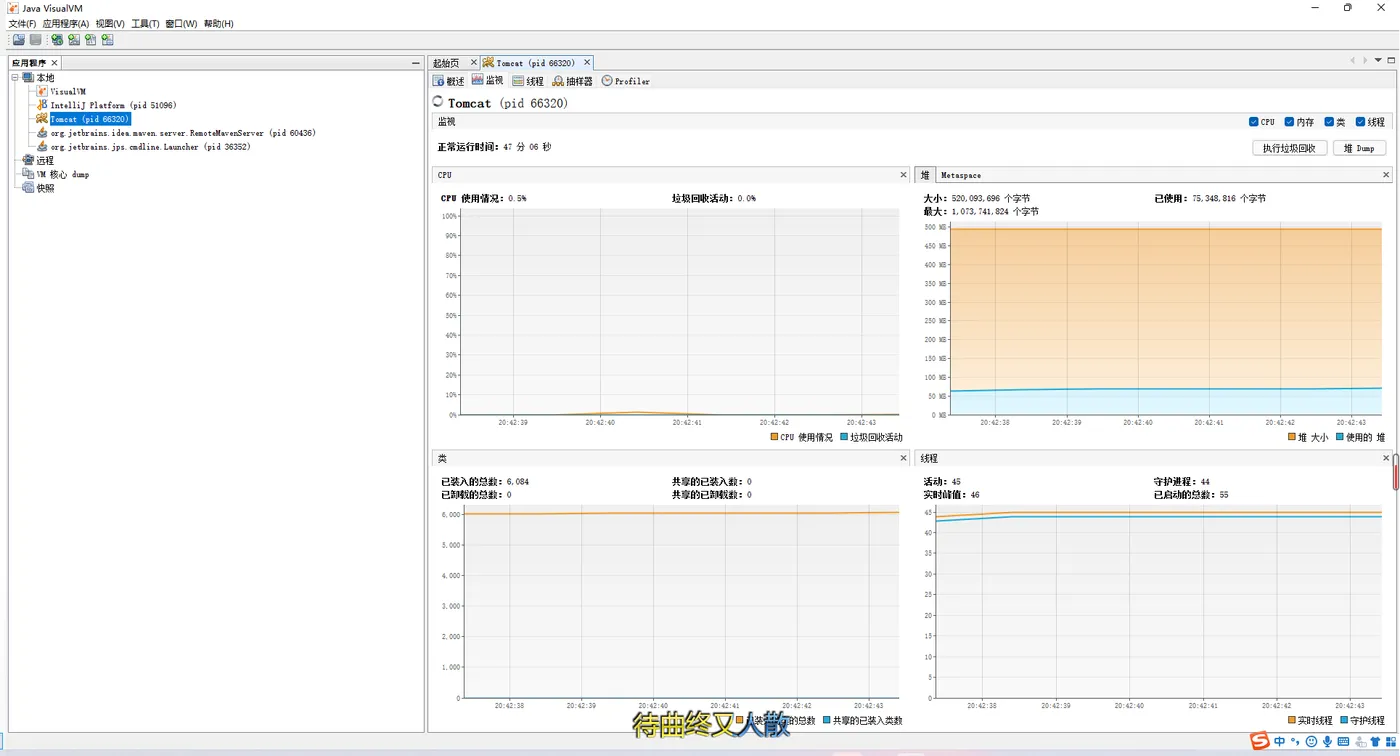Click the VisualVM tree node icon
The image size is (1400, 756).
(x=42, y=91)
